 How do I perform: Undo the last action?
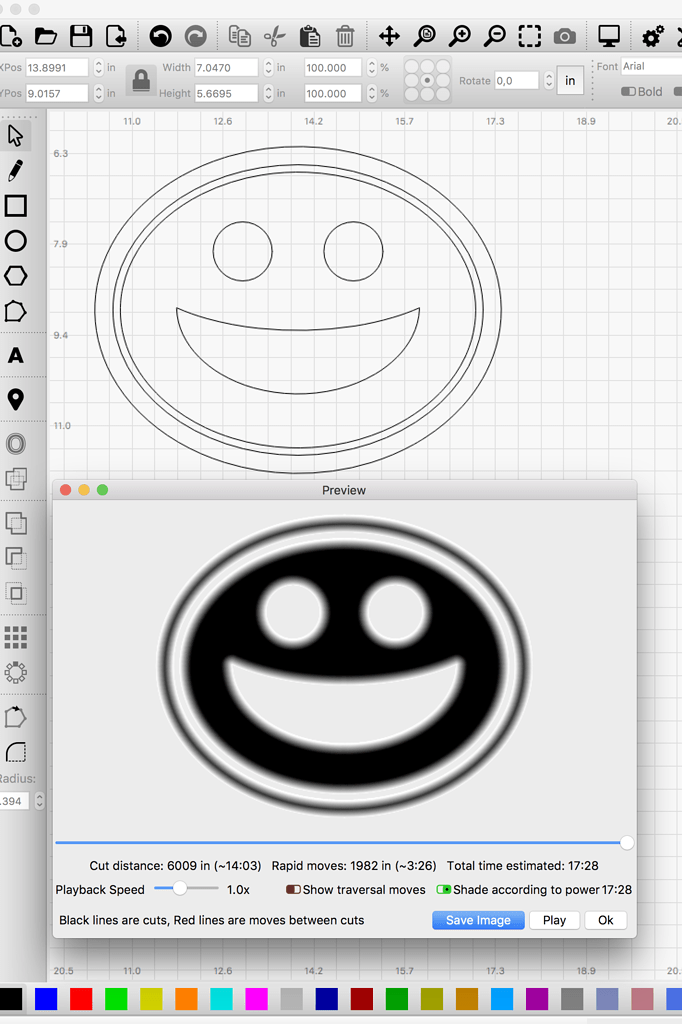click(x=160, y=36)
